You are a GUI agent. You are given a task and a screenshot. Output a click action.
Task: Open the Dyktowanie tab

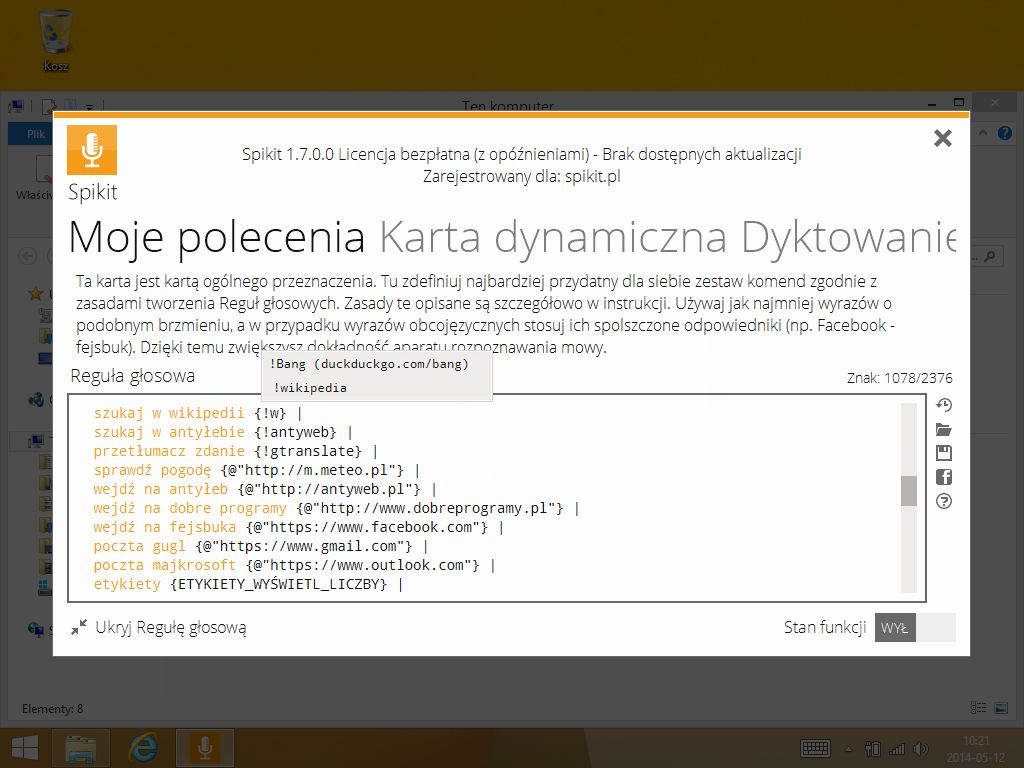(x=848, y=236)
